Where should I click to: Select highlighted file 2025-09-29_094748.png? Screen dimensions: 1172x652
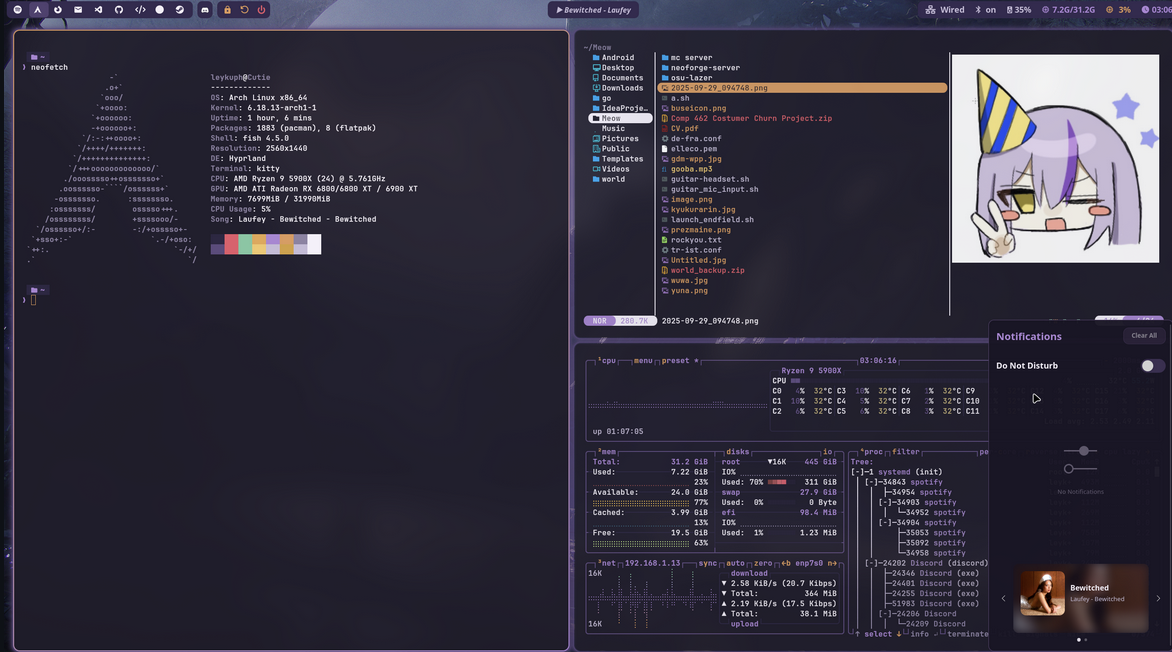click(x=803, y=87)
